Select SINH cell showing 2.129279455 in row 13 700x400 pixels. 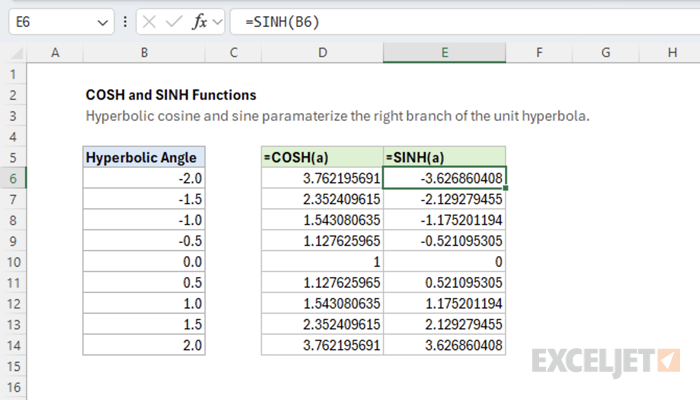pos(445,325)
